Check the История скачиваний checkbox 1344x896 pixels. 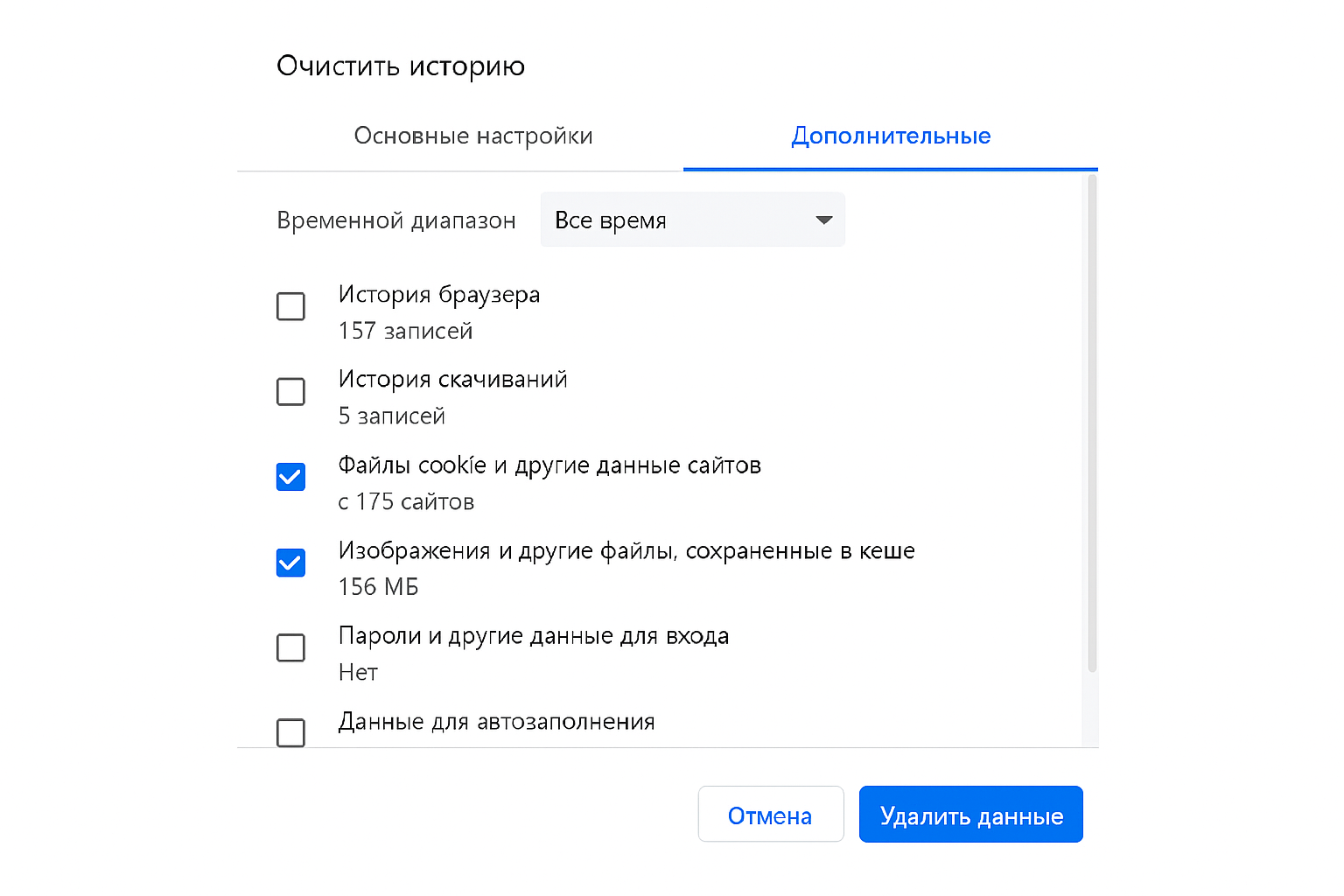(290, 391)
